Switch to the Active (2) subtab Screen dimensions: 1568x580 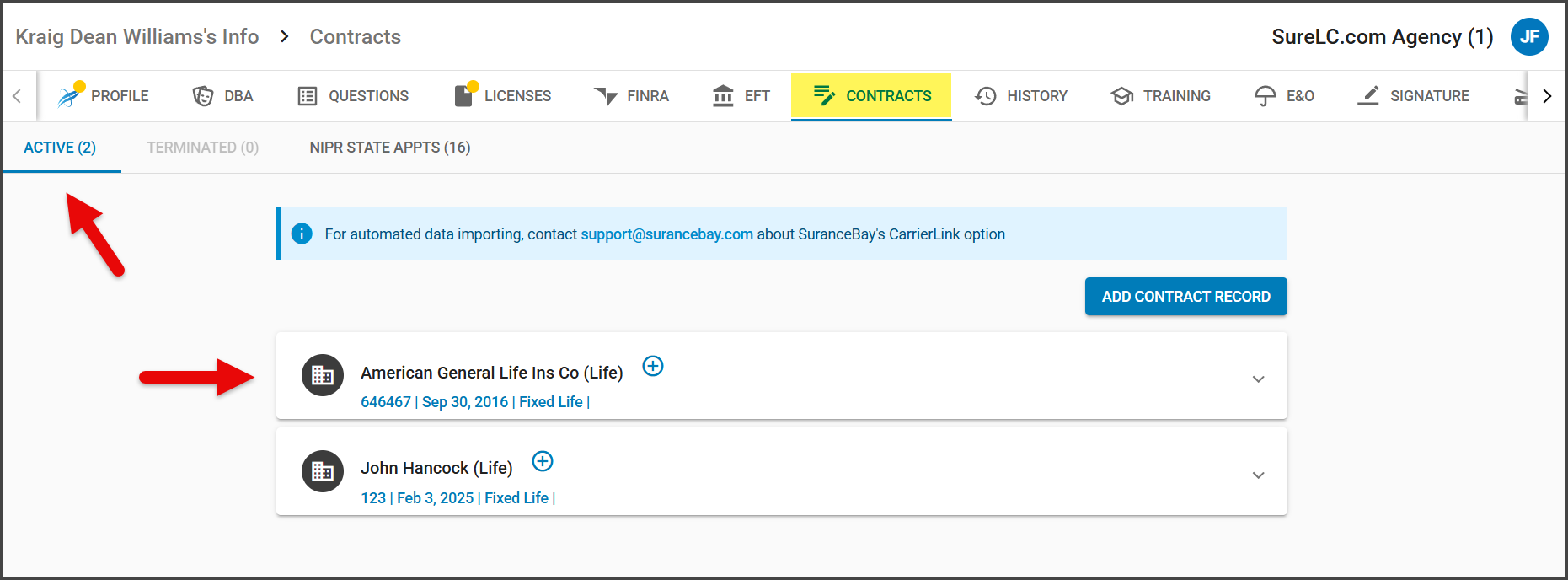point(60,148)
